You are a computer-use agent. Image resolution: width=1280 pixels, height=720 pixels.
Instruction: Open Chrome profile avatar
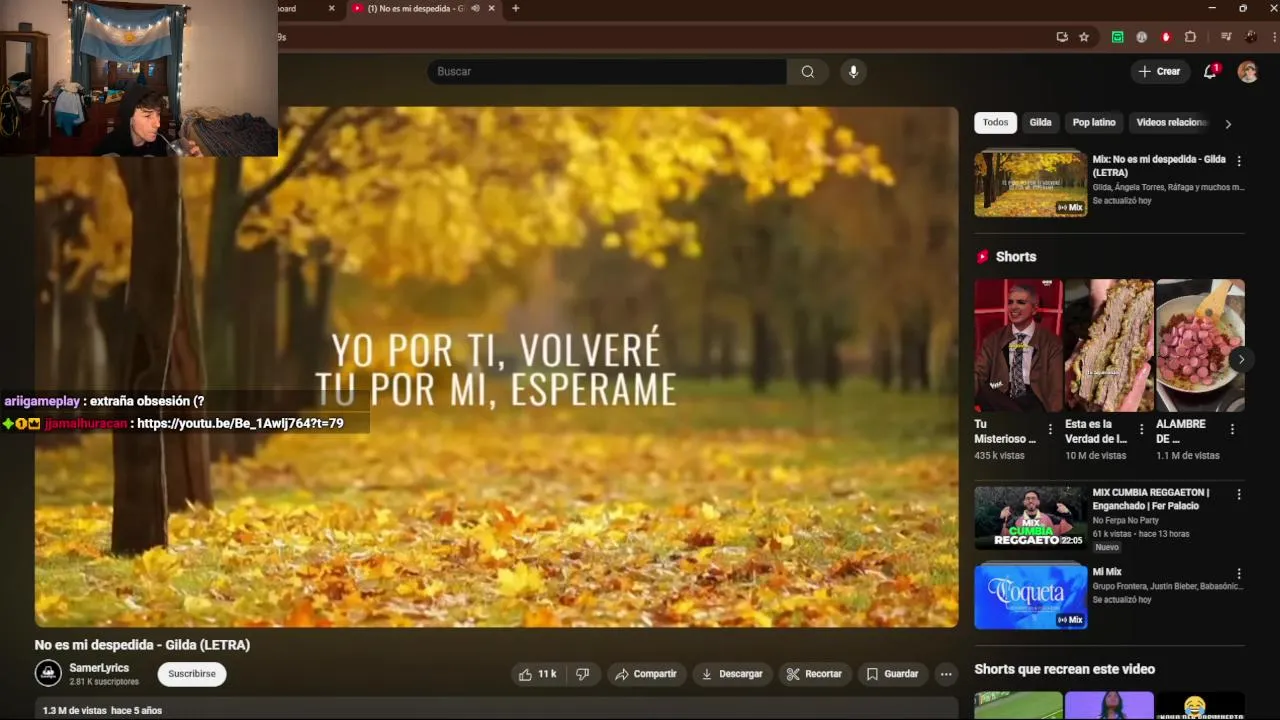1251,37
